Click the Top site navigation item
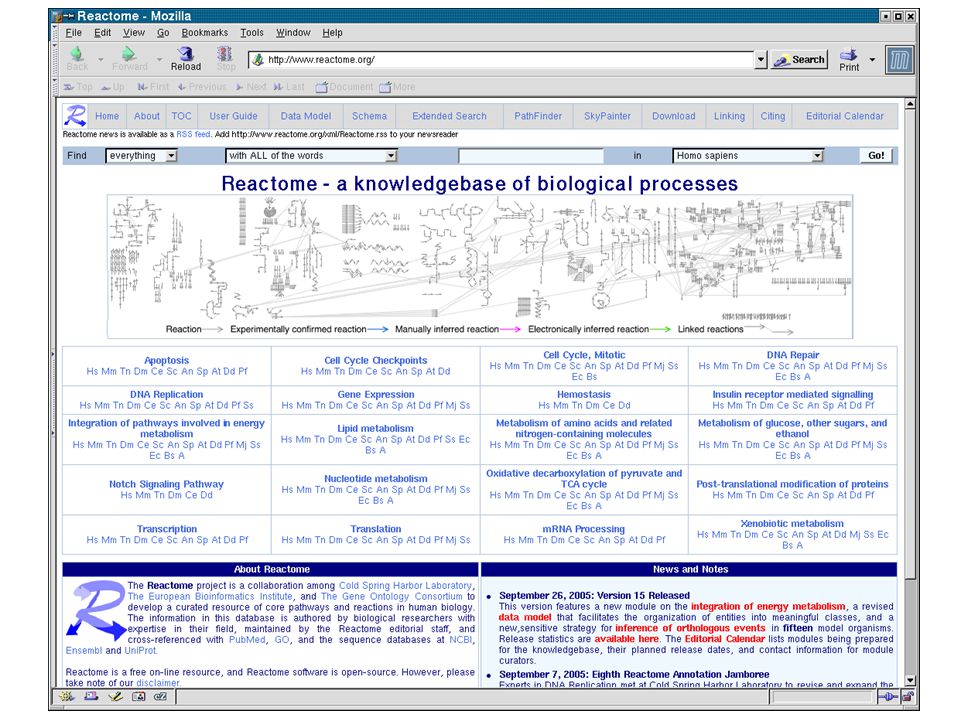The image size is (960, 720). point(78,87)
